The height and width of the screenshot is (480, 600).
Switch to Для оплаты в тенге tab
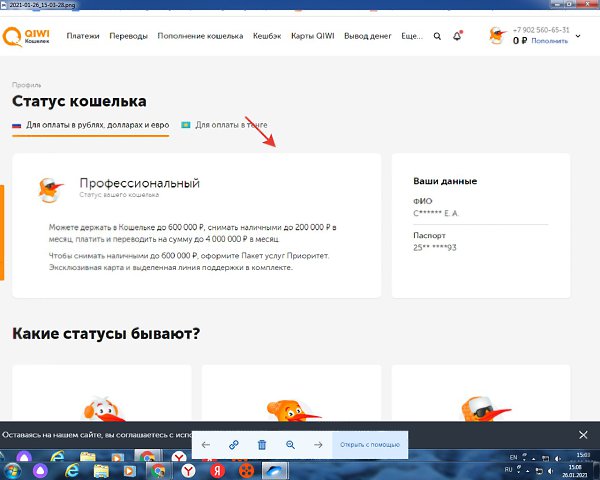230,125
